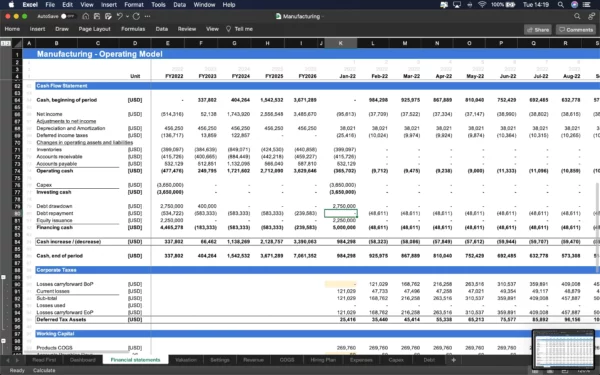Open the Insert ribbon tab
Screen dimensions: 600x375
[x=38, y=29]
